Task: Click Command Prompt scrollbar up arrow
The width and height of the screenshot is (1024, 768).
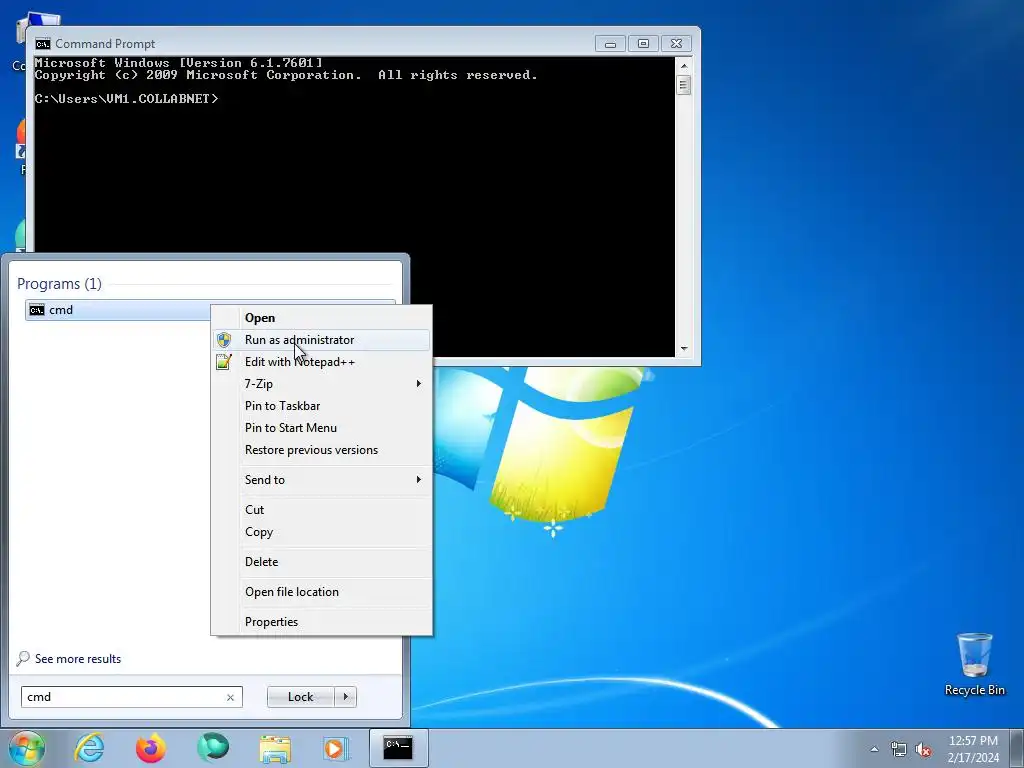Action: (x=684, y=65)
